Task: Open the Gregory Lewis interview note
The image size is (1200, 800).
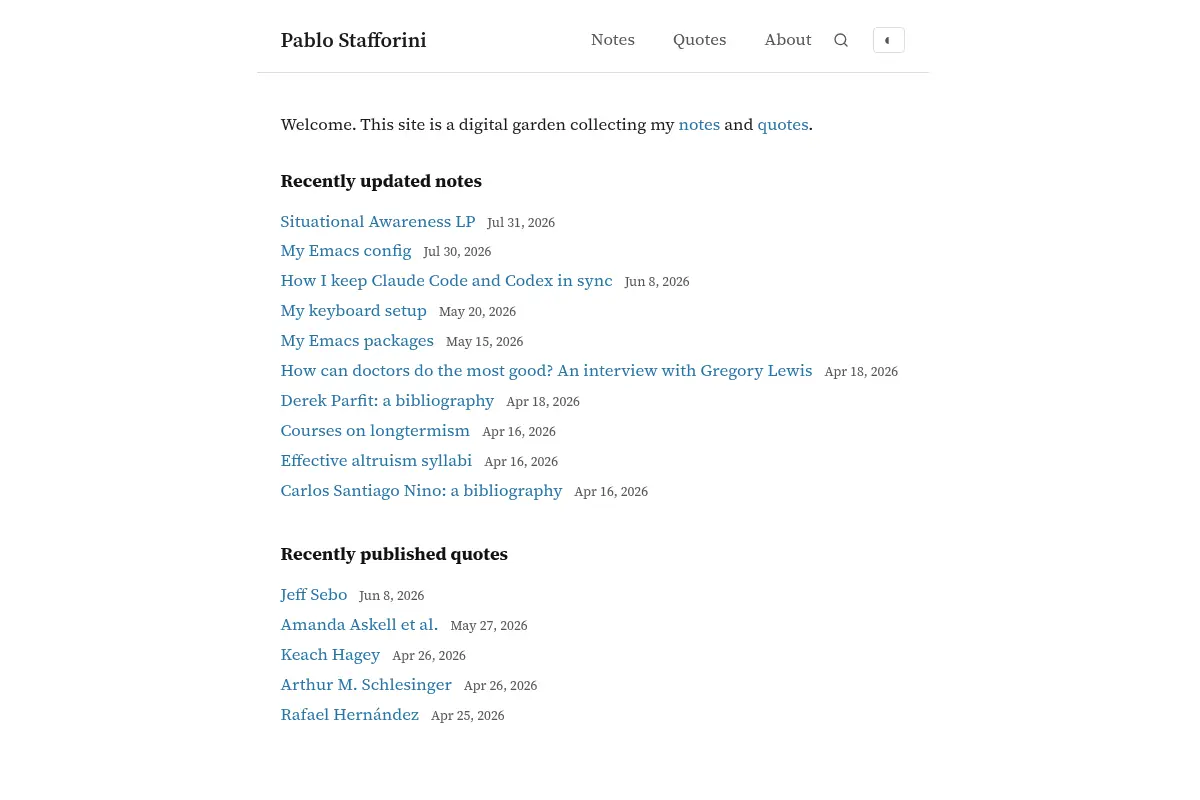Action: 547,371
